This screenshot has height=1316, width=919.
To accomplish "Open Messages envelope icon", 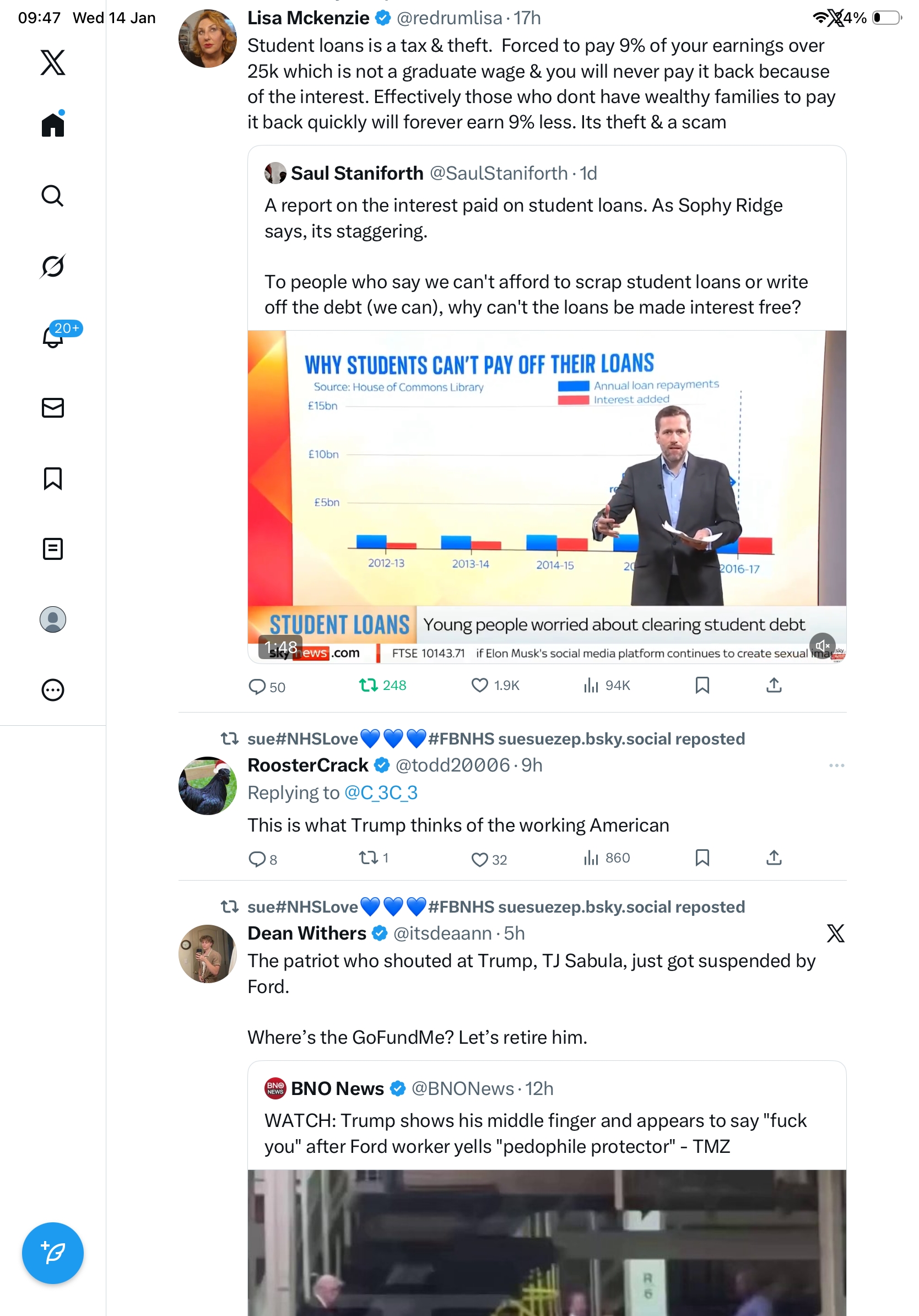I will coord(53,407).
